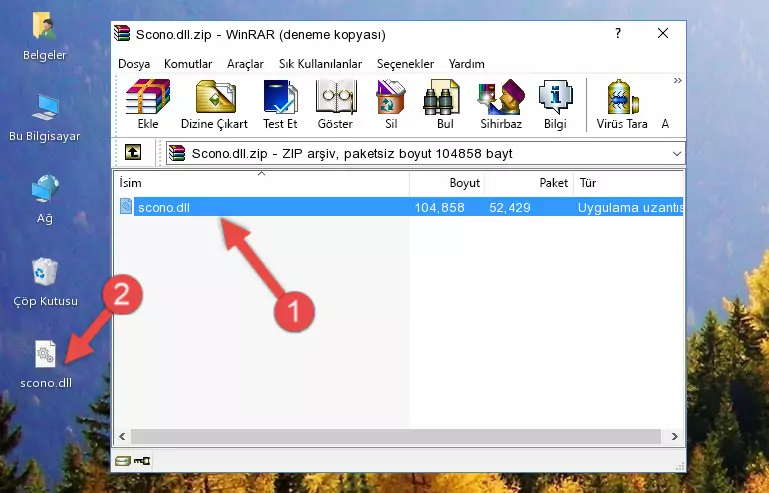Image resolution: width=769 pixels, height=493 pixels.
Task: Launch the Sihirbaz wizard
Action: 501,104
